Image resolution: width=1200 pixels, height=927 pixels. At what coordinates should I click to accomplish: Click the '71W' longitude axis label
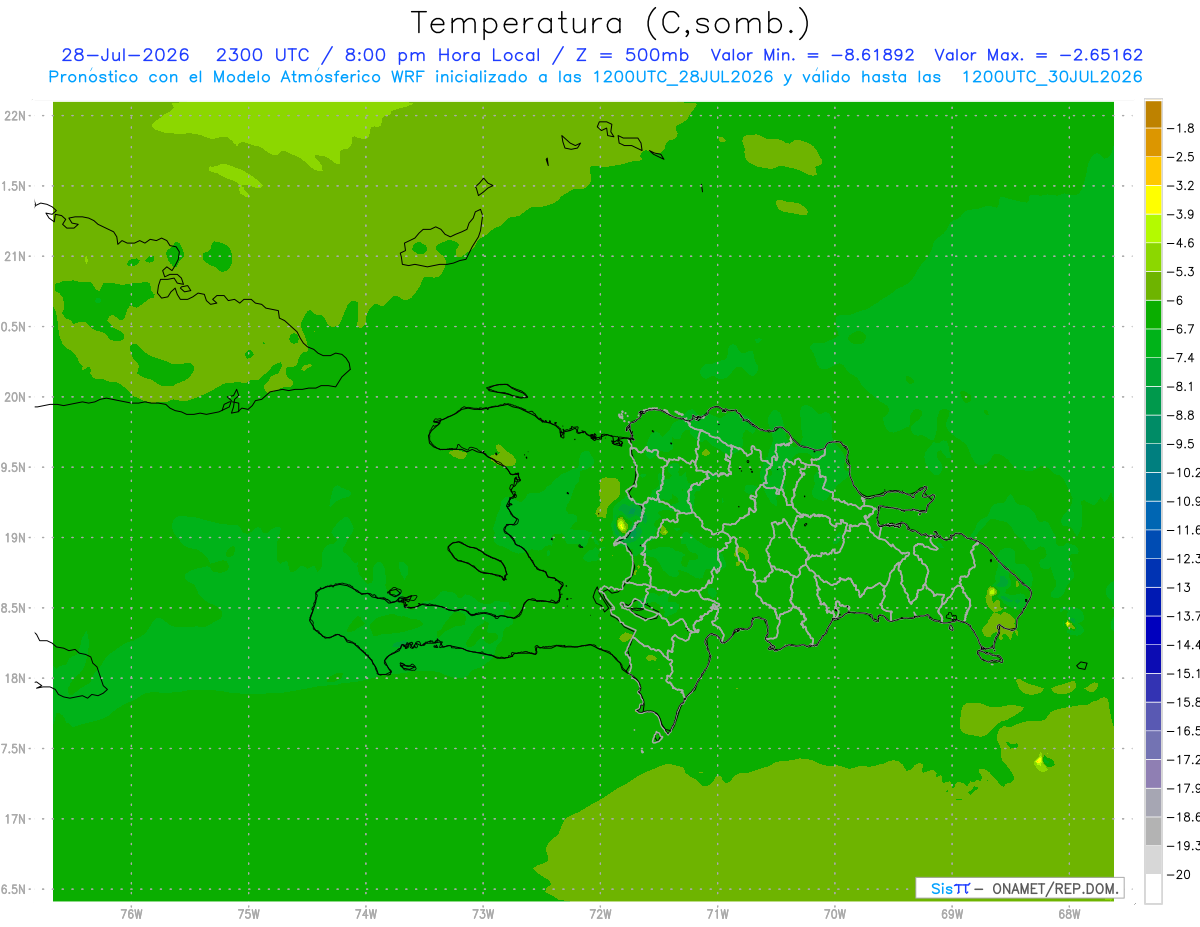coord(717,913)
